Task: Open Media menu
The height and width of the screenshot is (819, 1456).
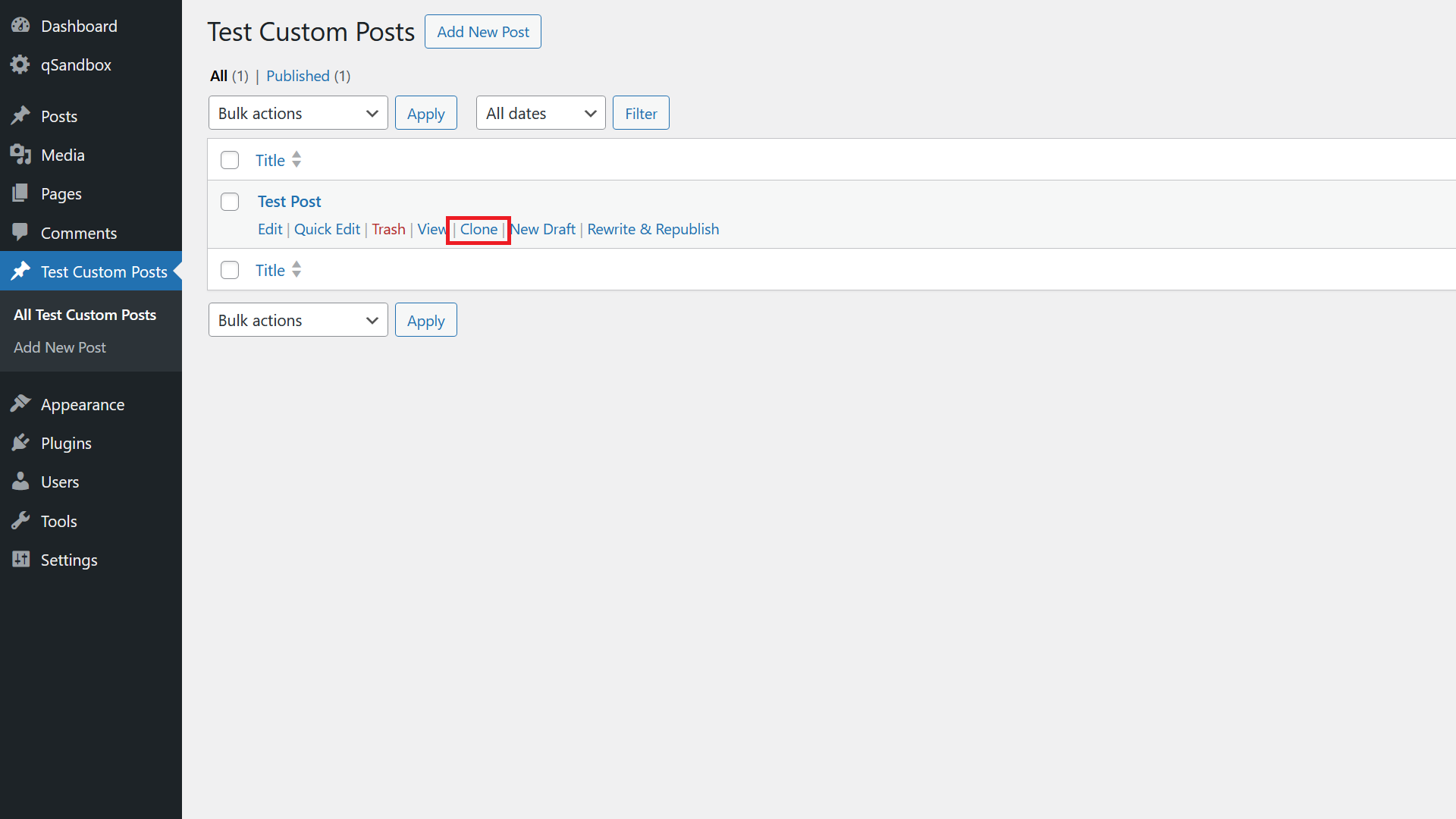Action: point(91,155)
